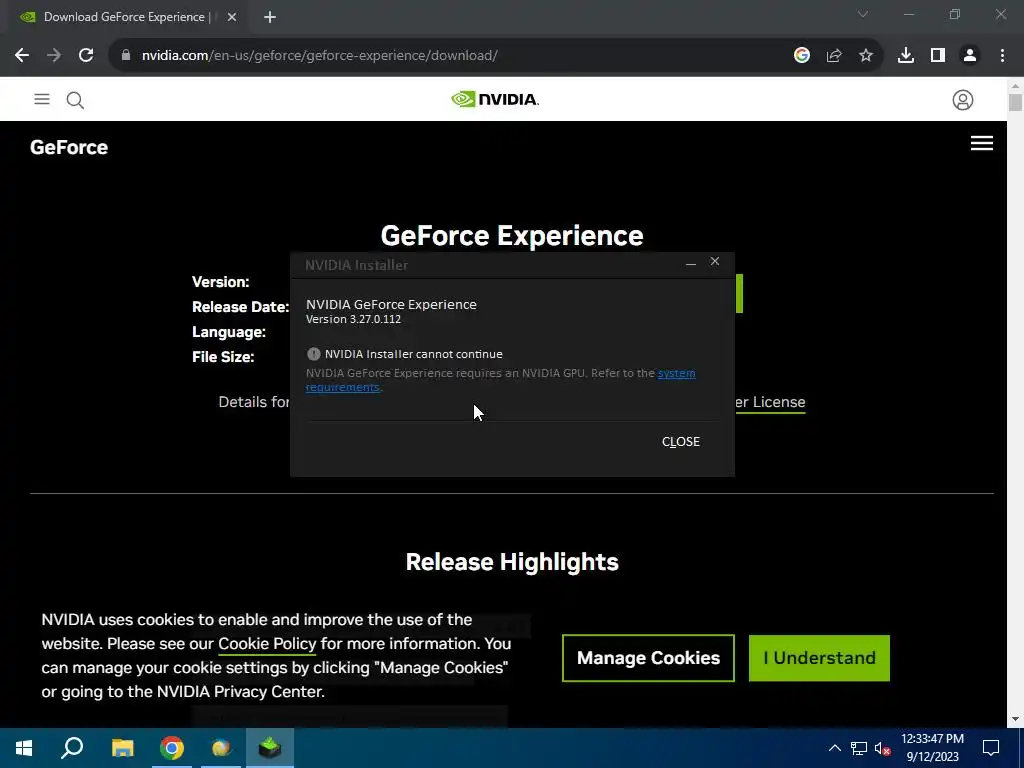The image size is (1024, 768).
Task: Open NVIDIA account login icon
Action: pyautogui.click(x=963, y=100)
